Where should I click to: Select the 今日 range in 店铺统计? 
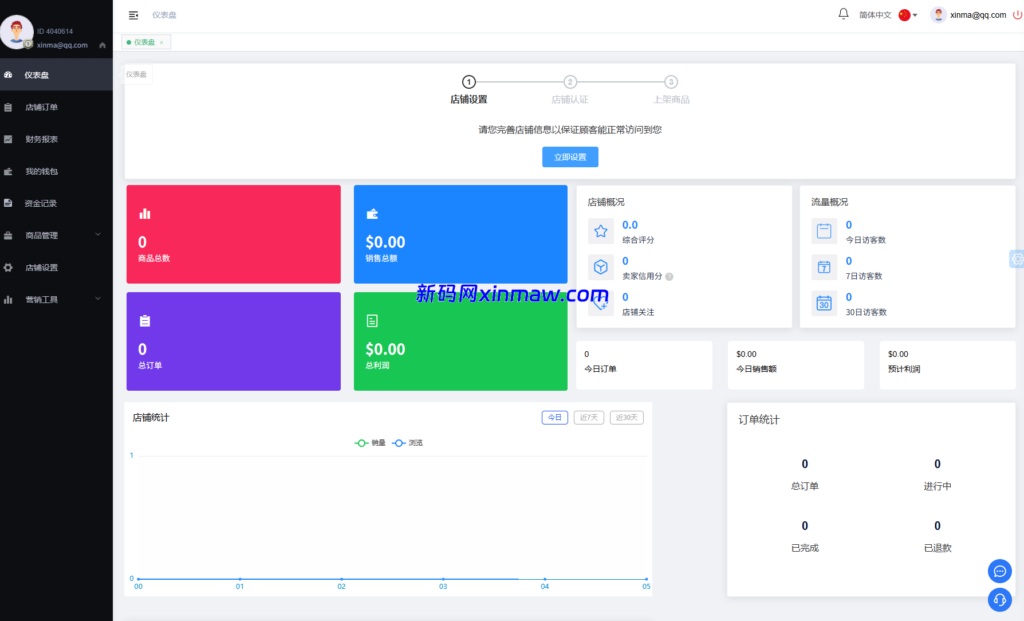click(x=554, y=417)
